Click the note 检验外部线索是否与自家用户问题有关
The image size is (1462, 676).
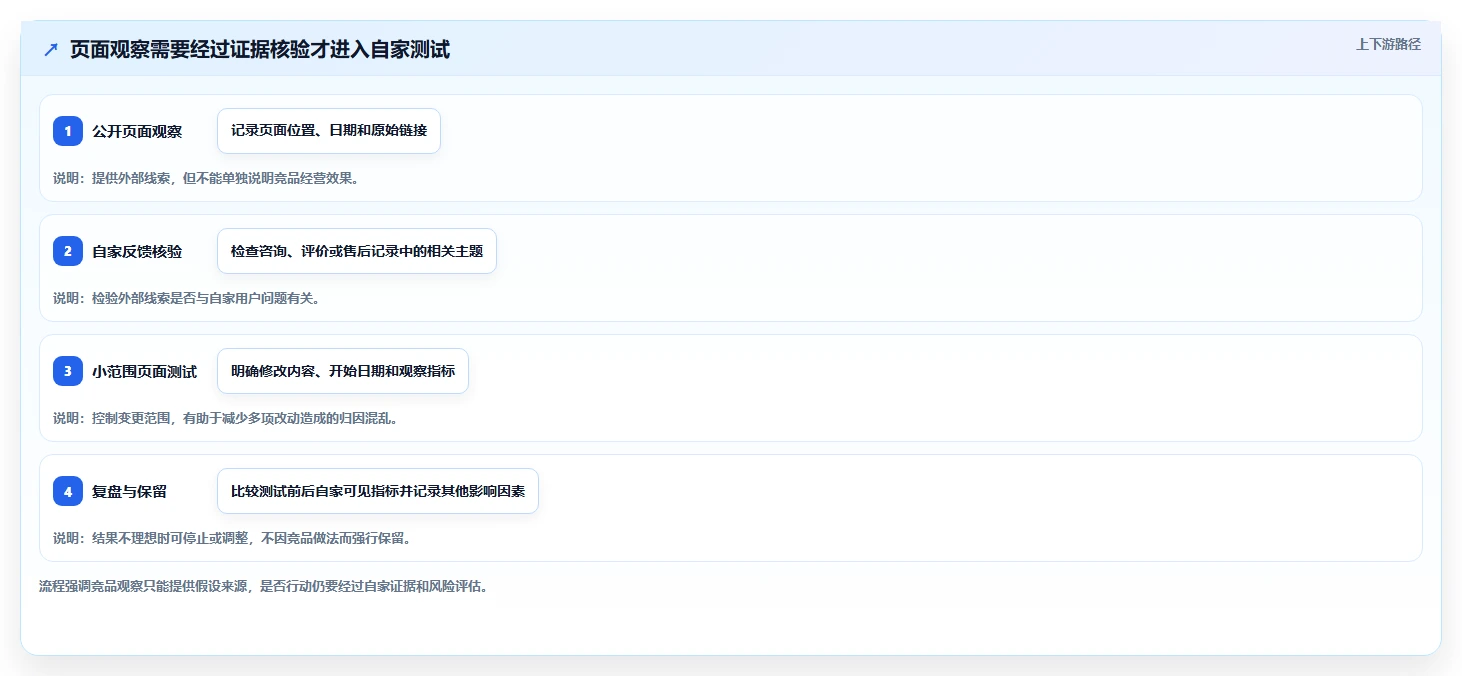coord(206,298)
